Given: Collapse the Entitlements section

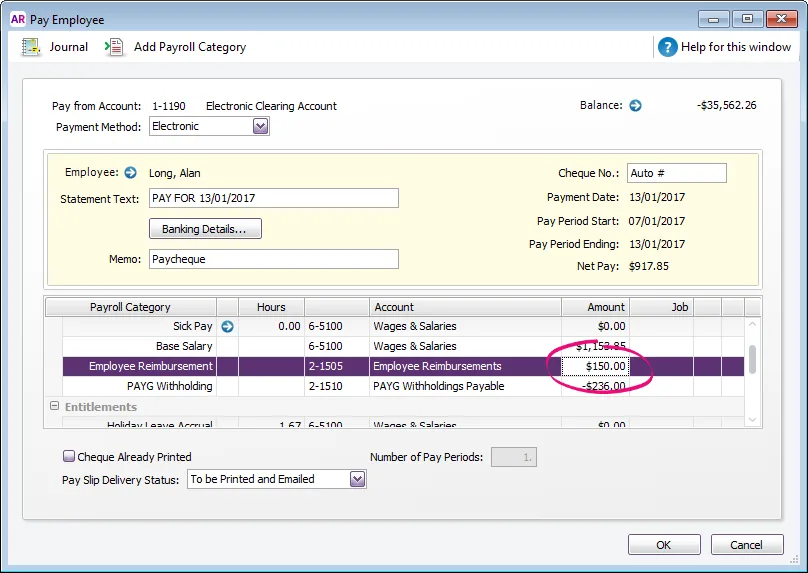Looking at the screenshot, I should (54, 406).
